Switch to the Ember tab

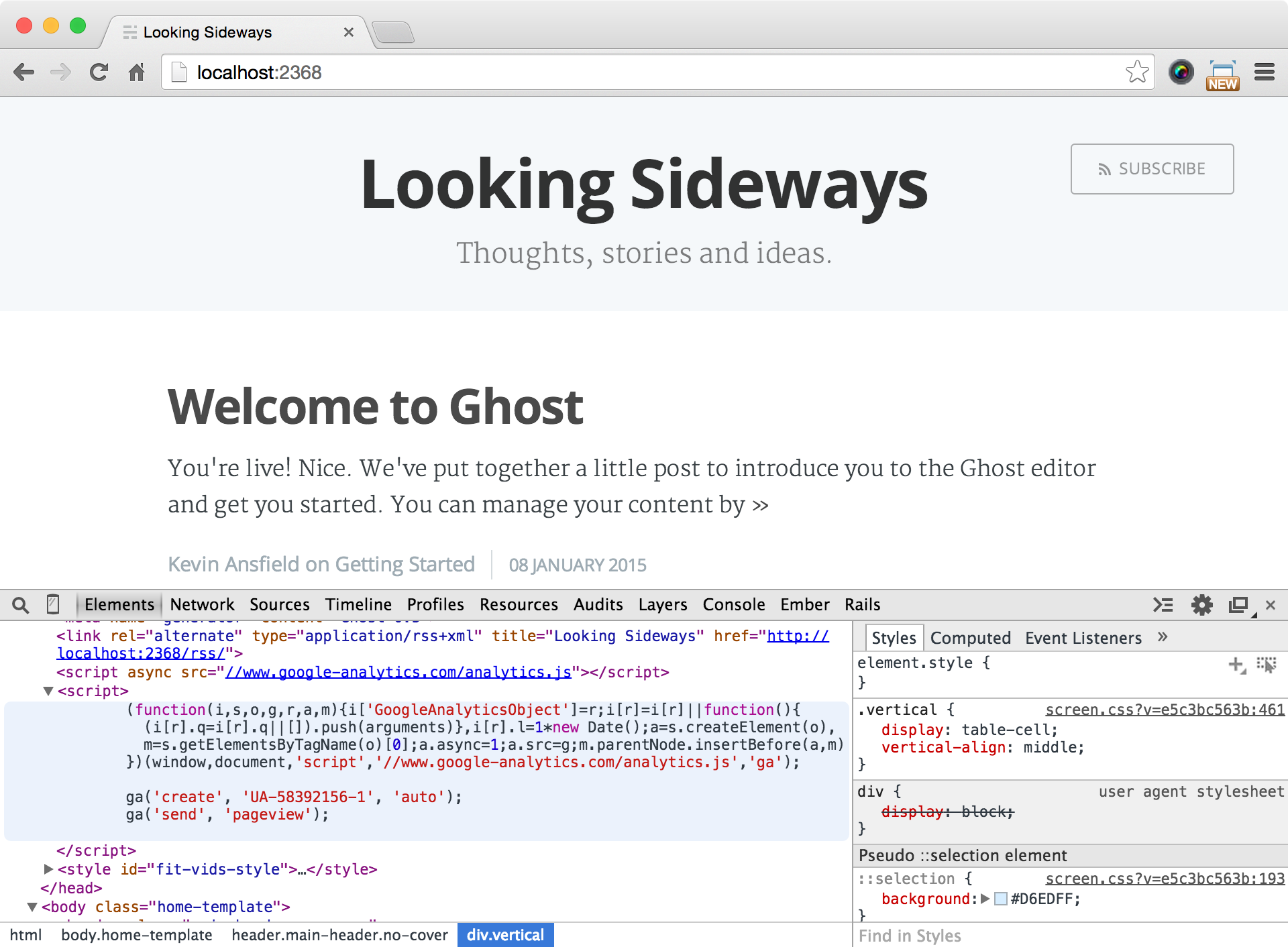click(804, 605)
